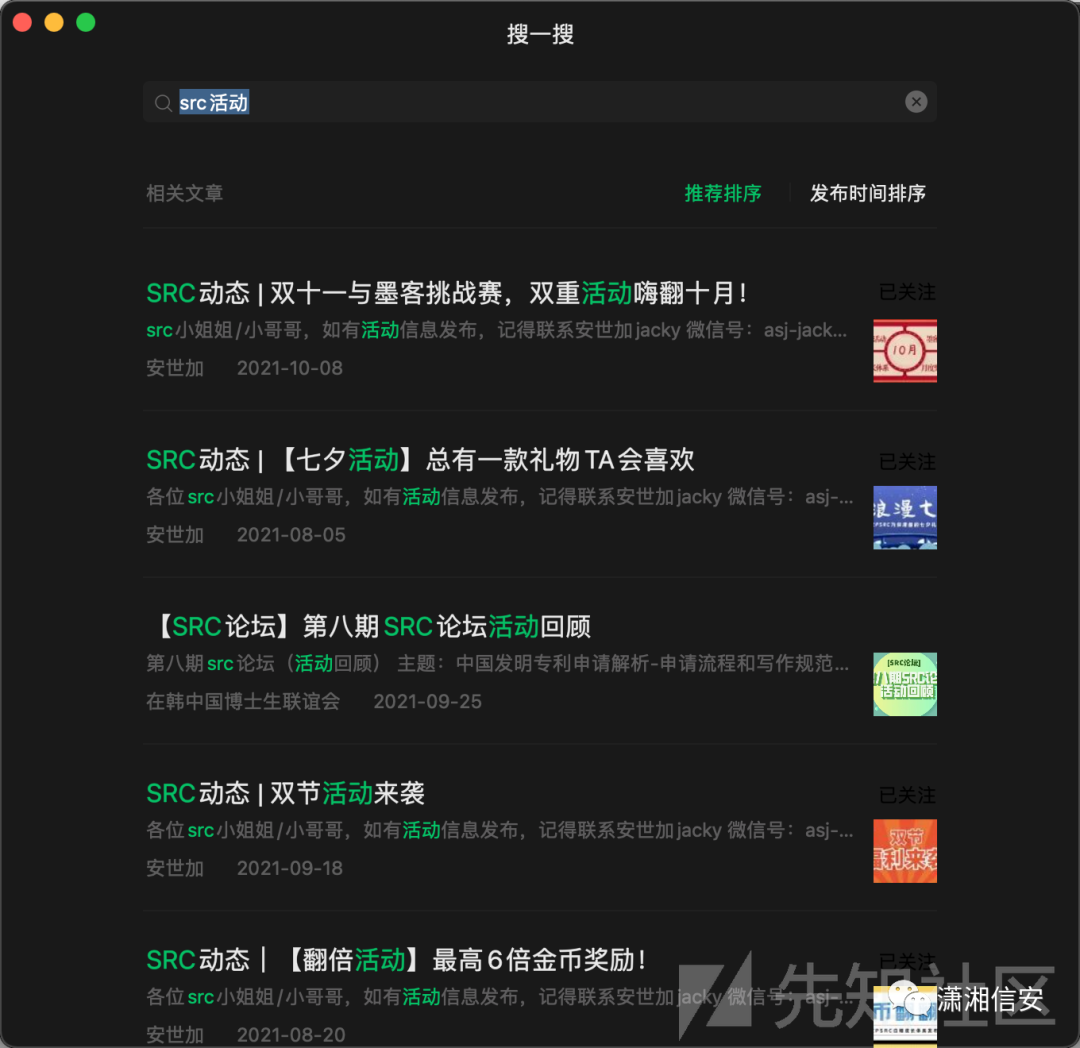Image resolution: width=1080 pixels, height=1048 pixels.
Task: Open article 双十一与墨客挑战赛 title
Action: coord(446,293)
